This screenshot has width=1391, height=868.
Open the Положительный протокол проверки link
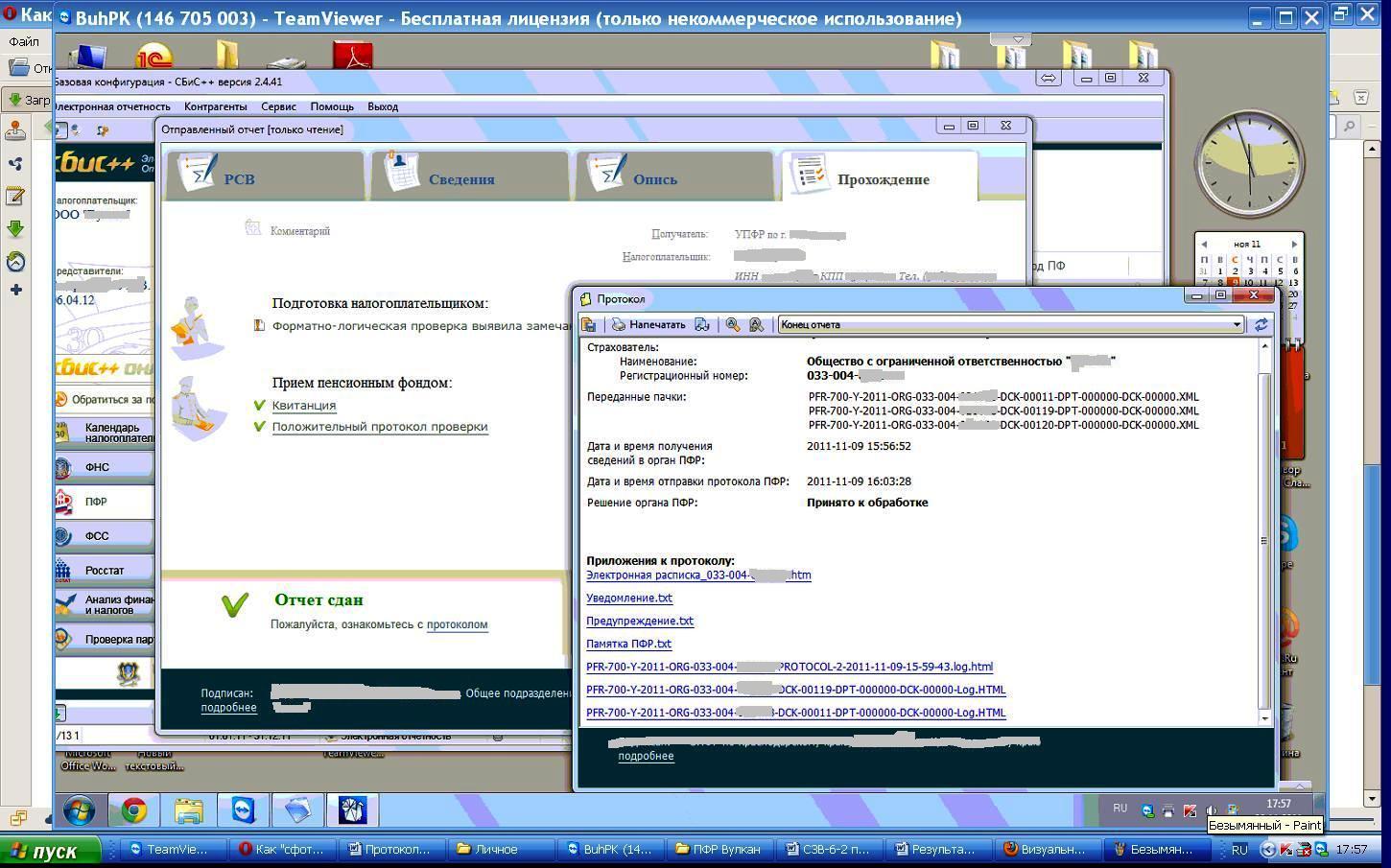pyautogui.click(x=380, y=427)
